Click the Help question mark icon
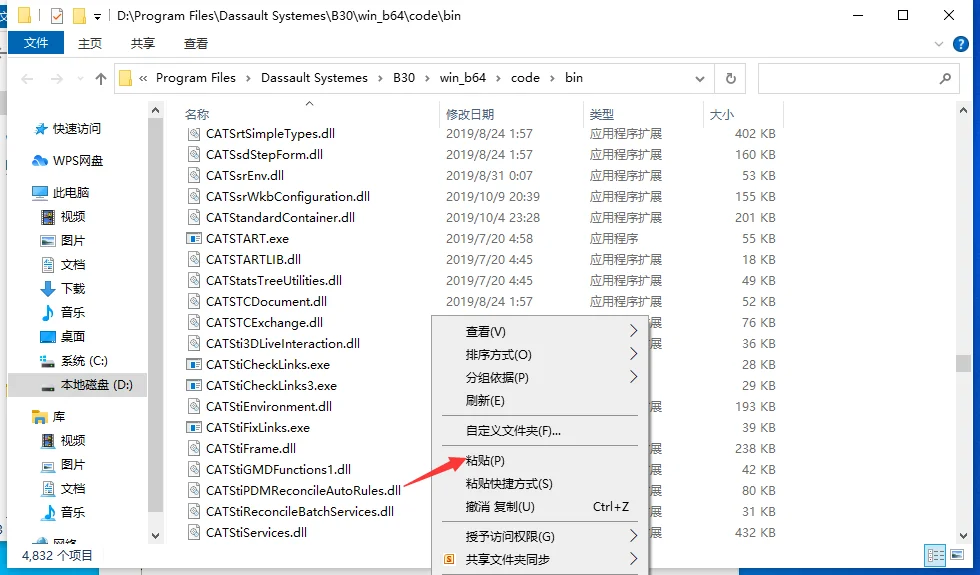 click(x=961, y=44)
